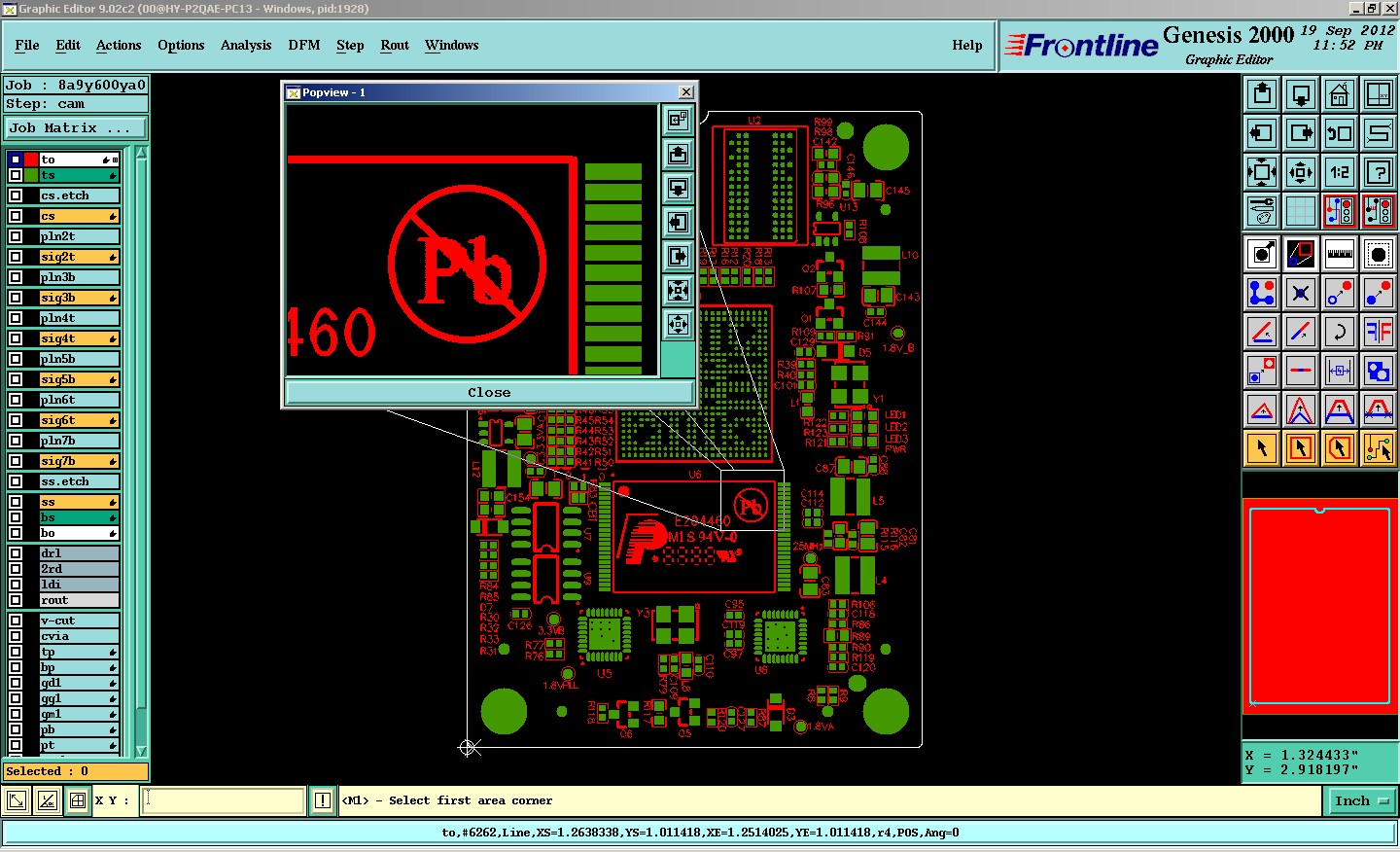Screen dimensions: 1400x852
Task: Click the Popview pan up icon
Action: coord(679,154)
